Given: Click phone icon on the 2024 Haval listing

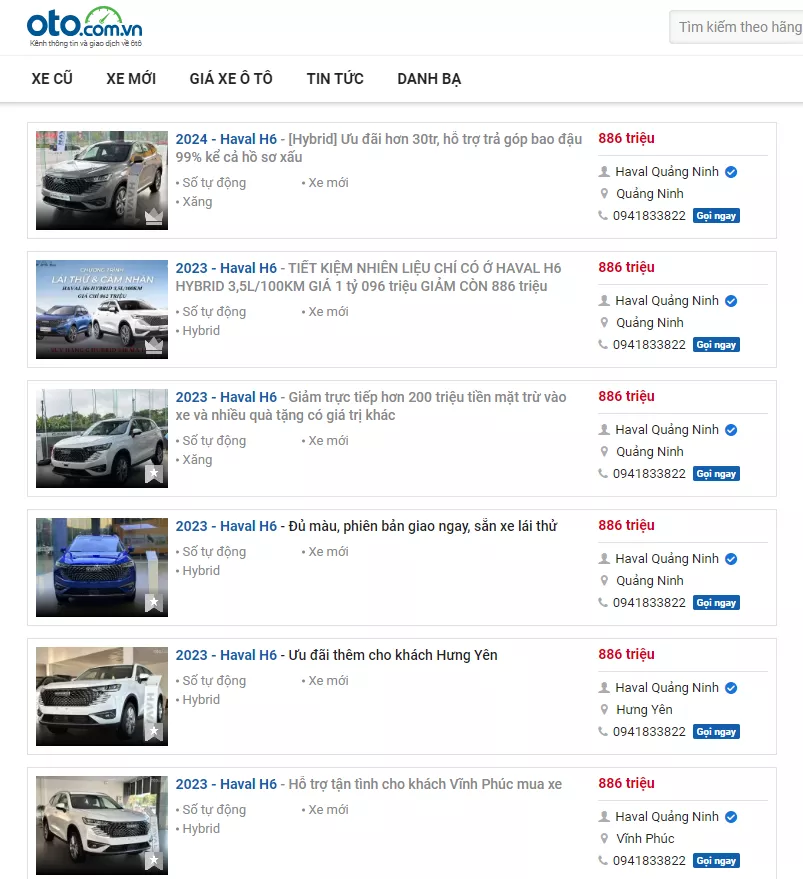Looking at the screenshot, I should pos(603,215).
